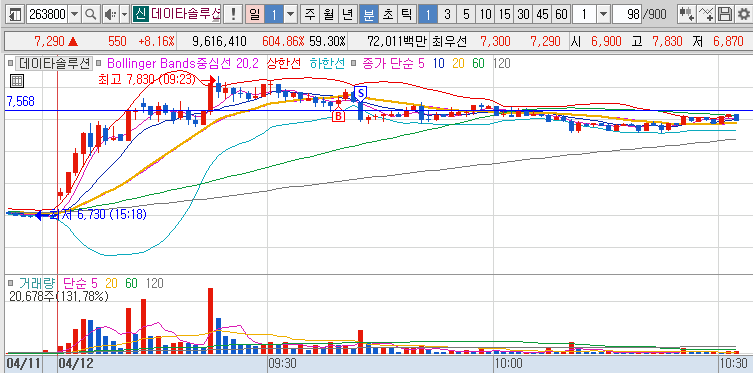Choose the 5-minute interval button
The image size is (753, 373).
tap(466, 14)
